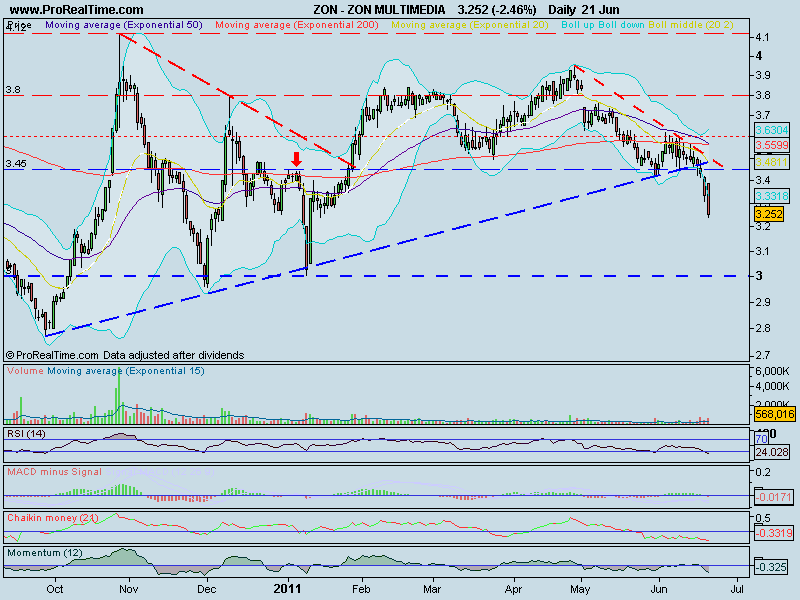This screenshot has height=600, width=800.
Task: Click the Feb date axis label
Action: (x=361, y=589)
